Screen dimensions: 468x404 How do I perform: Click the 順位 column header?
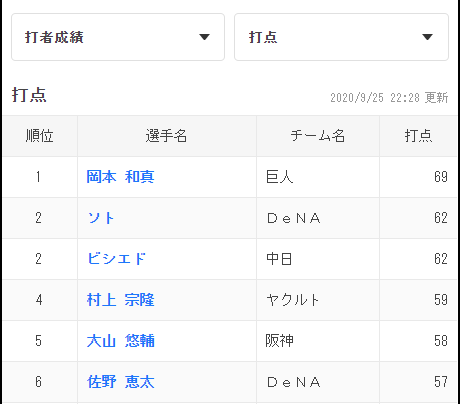point(40,136)
